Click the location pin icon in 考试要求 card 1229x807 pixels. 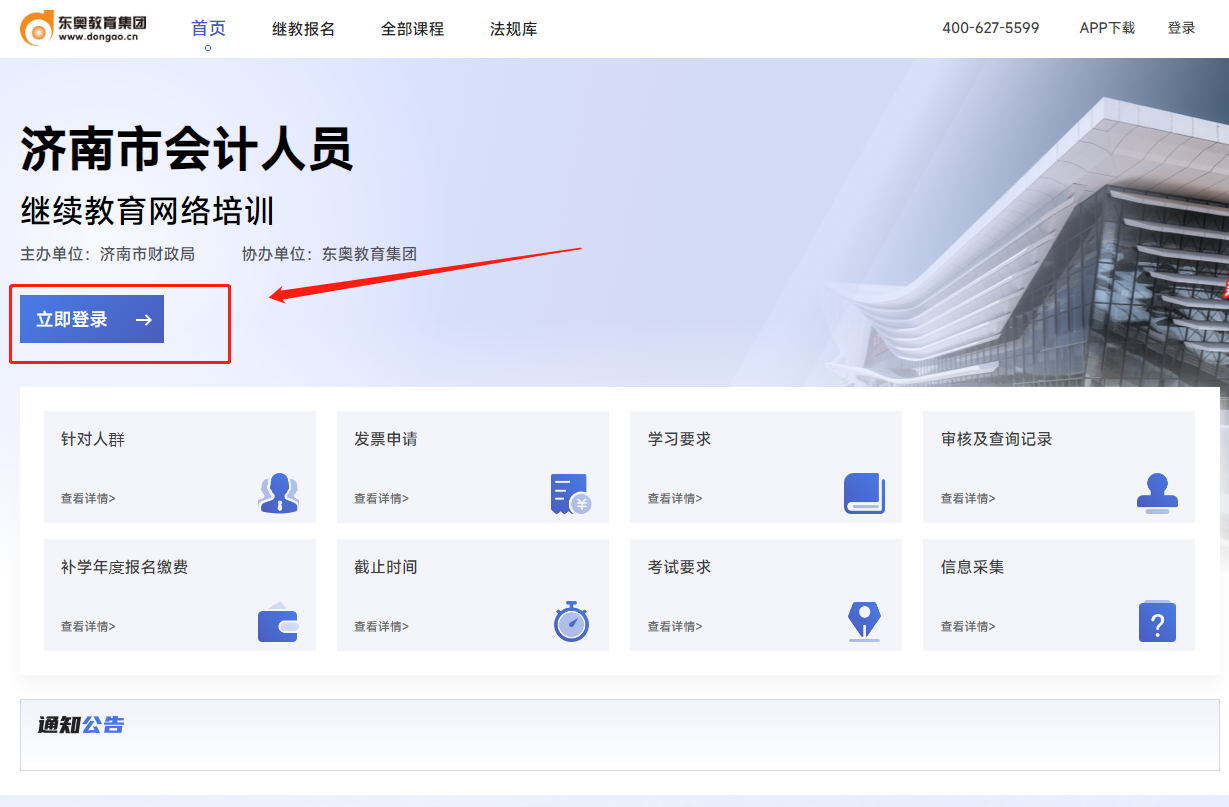pyautogui.click(x=864, y=621)
